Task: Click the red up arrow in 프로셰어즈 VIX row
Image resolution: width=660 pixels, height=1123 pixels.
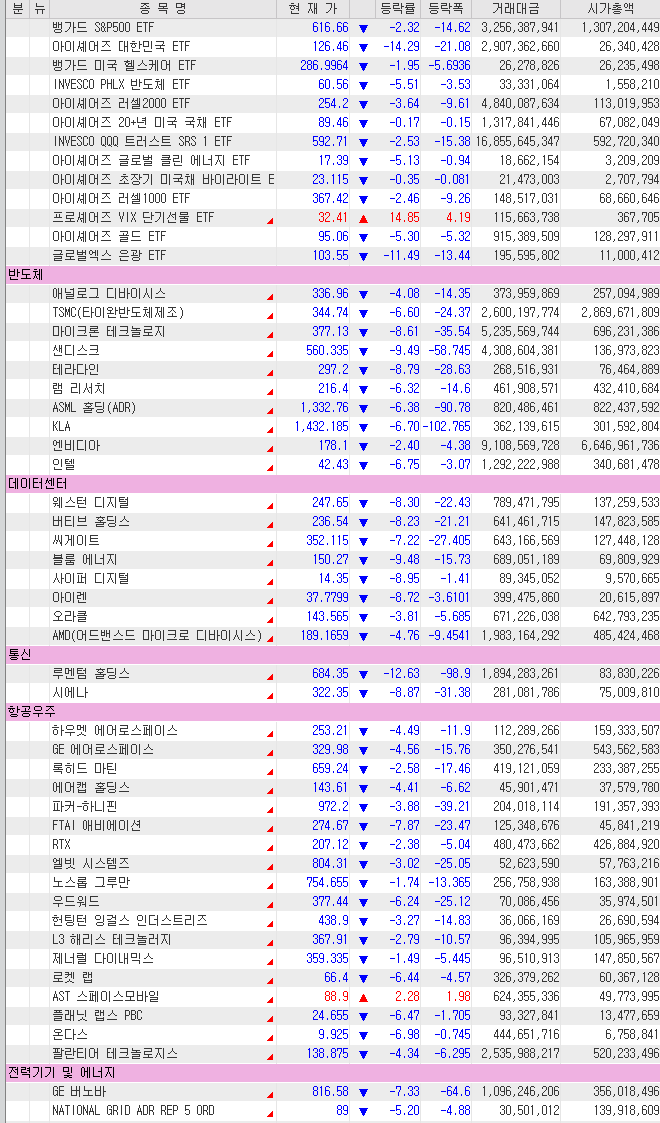Action: click(x=363, y=218)
